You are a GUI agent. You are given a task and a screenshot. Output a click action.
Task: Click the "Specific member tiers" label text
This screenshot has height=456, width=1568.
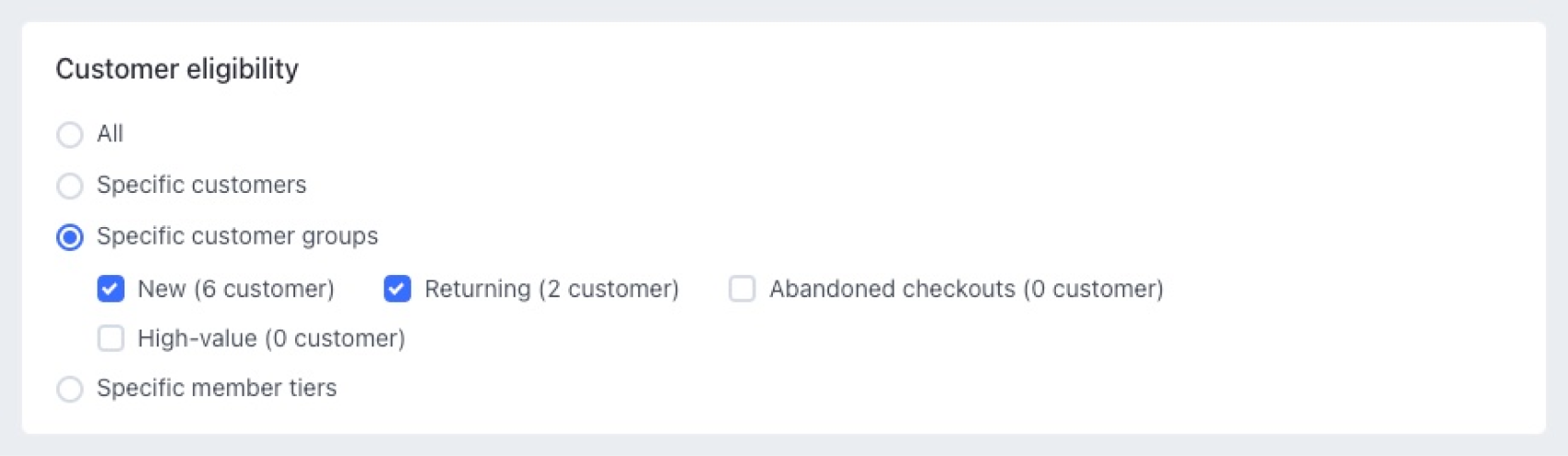pyautogui.click(x=217, y=388)
